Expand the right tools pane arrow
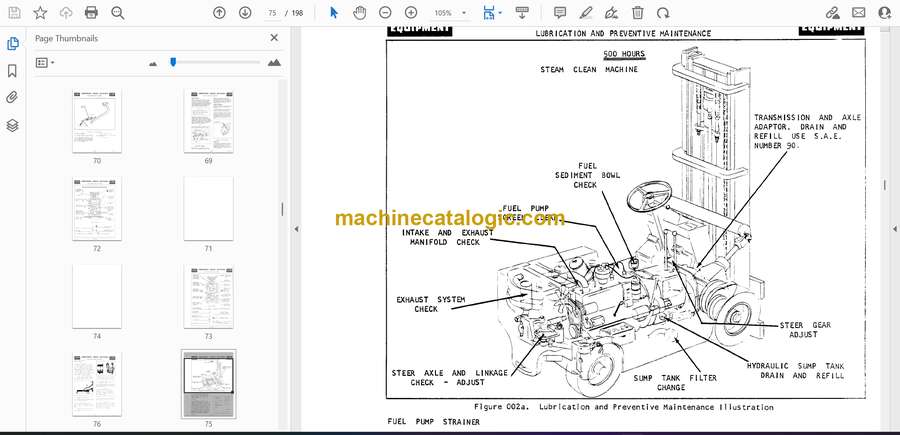 point(894,229)
